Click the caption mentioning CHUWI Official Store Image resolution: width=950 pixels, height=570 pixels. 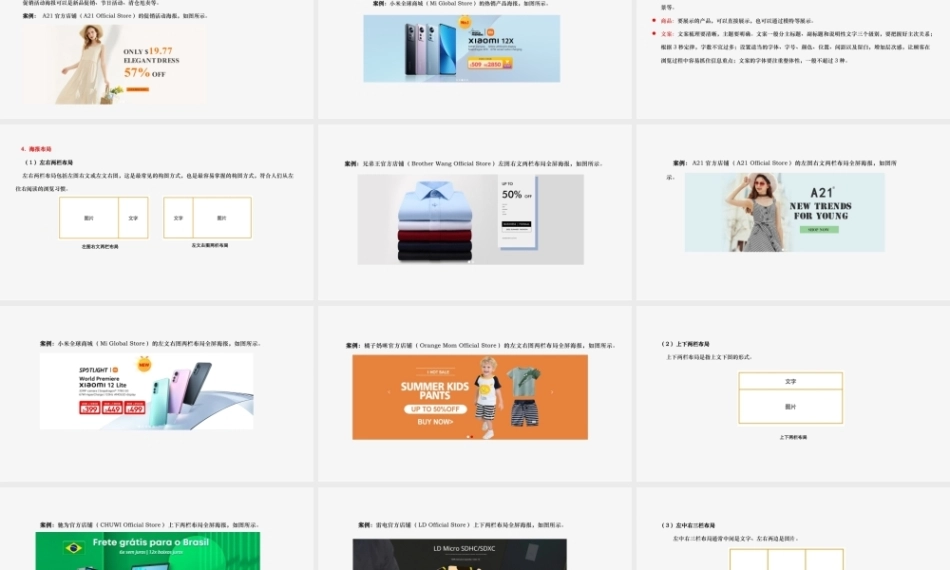pyautogui.click(x=150, y=525)
